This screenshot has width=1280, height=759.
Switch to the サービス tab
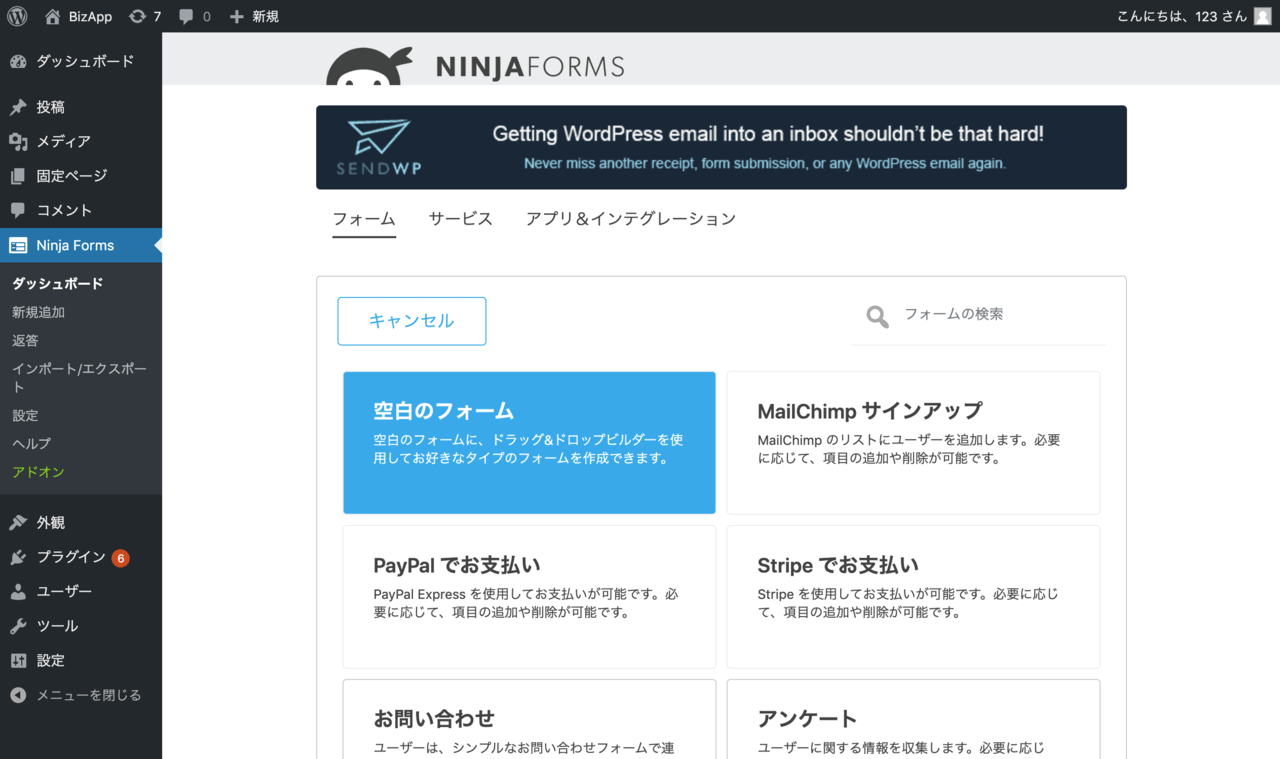click(461, 219)
